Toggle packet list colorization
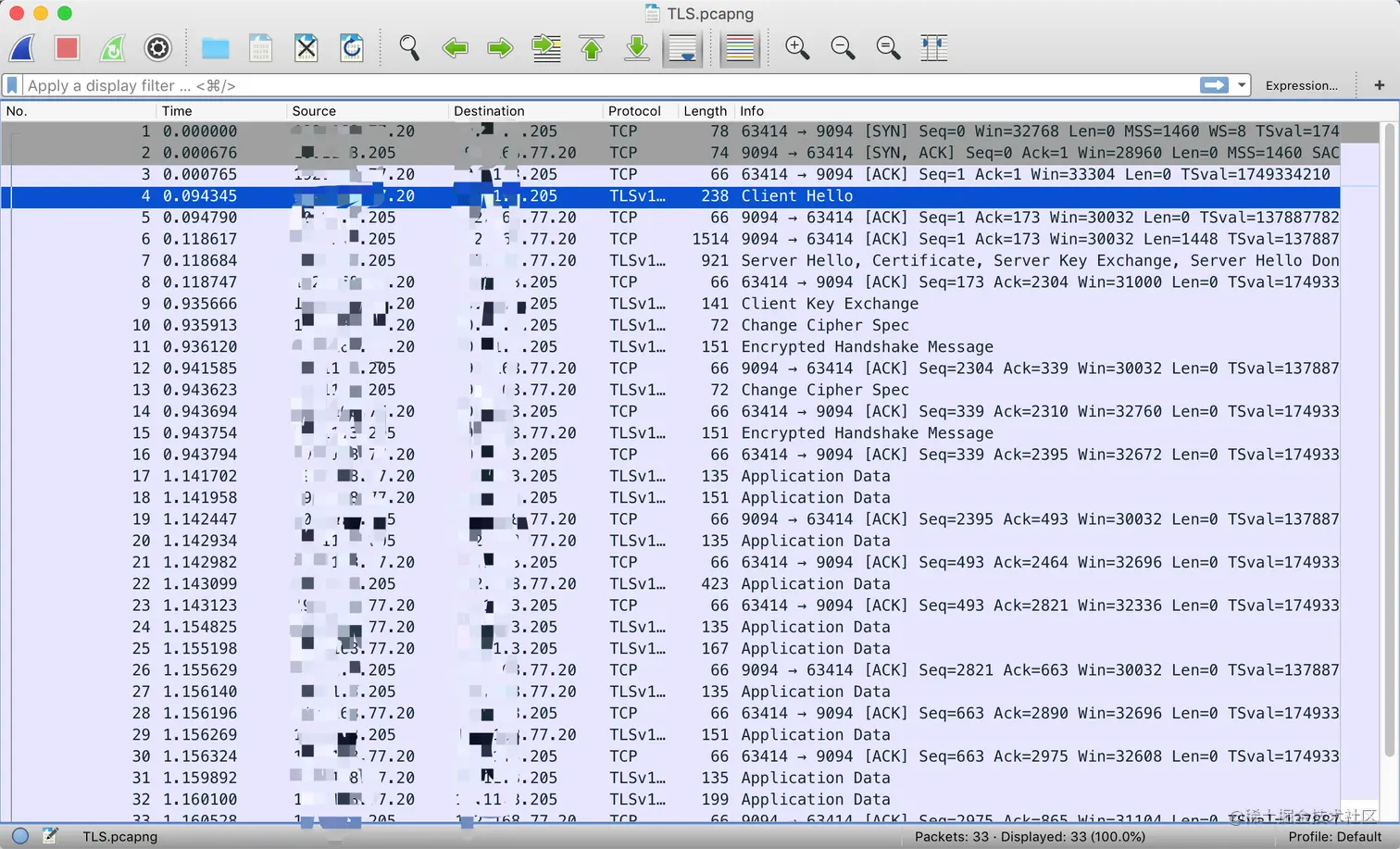The height and width of the screenshot is (849, 1400). (739, 47)
